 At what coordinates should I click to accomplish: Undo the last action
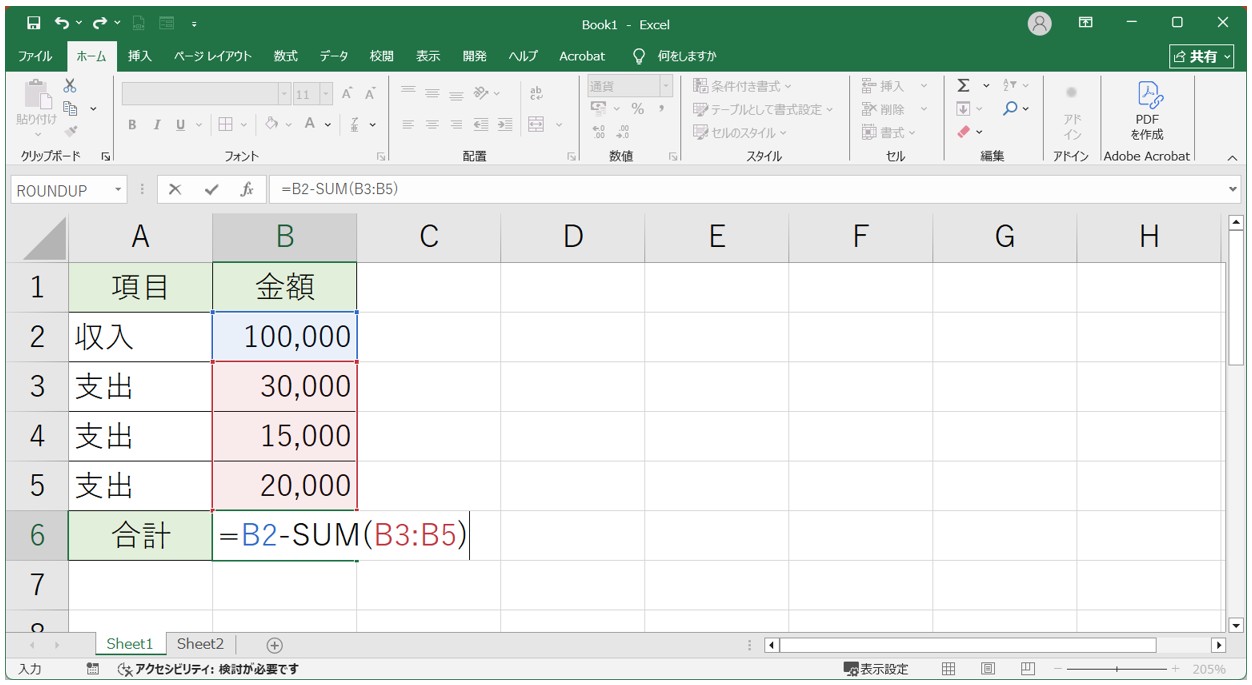(x=63, y=22)
